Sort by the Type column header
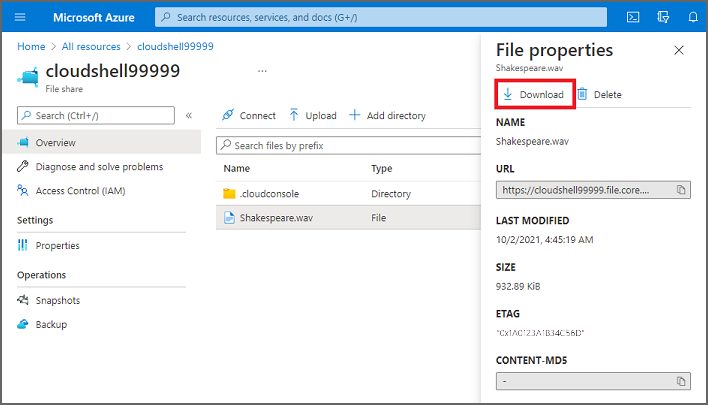This screenshot has width=708, height=405. [382, 168]
